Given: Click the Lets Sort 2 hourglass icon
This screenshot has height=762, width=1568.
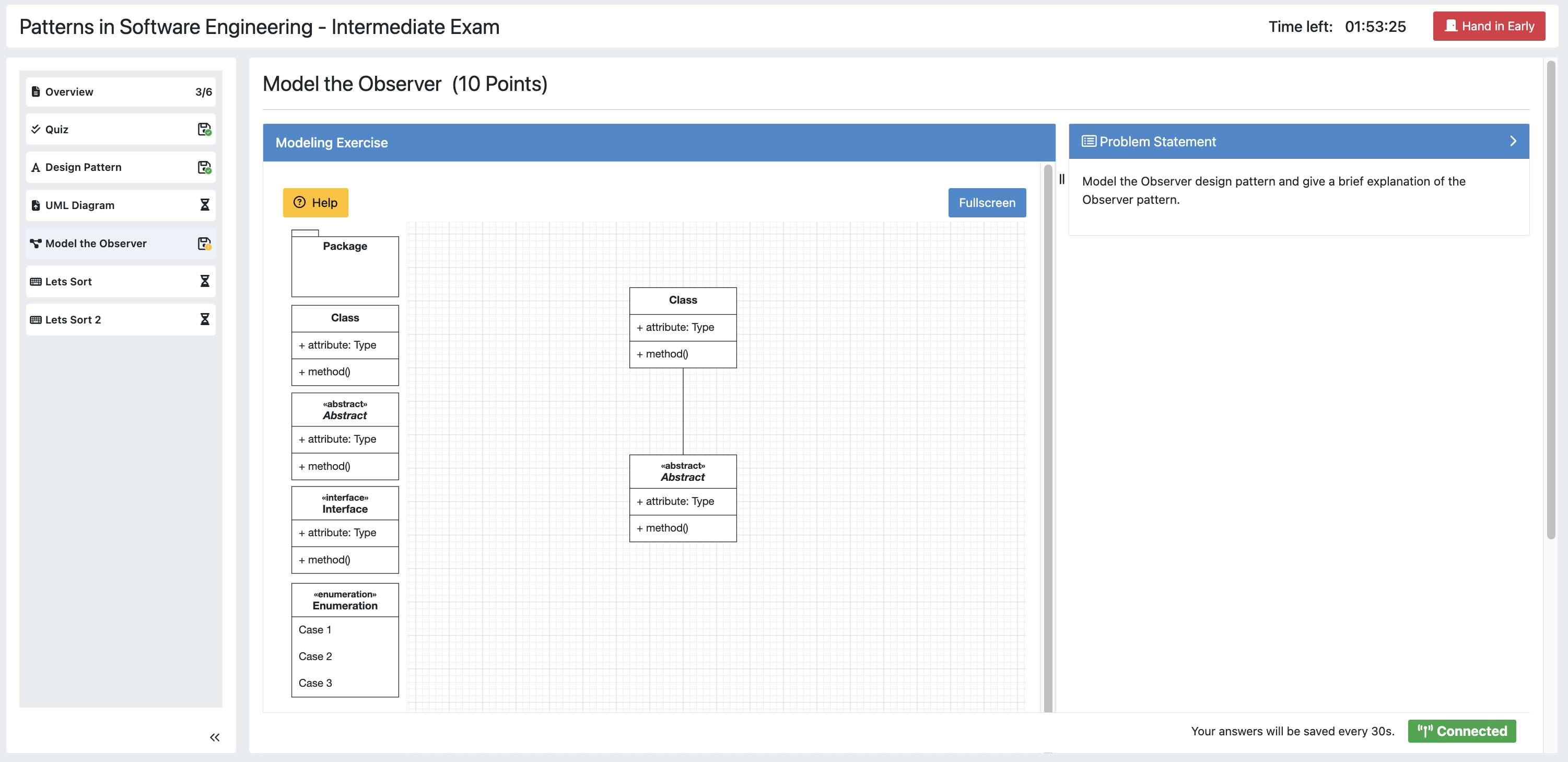Looking at the screenshot, I should [205, 320].
